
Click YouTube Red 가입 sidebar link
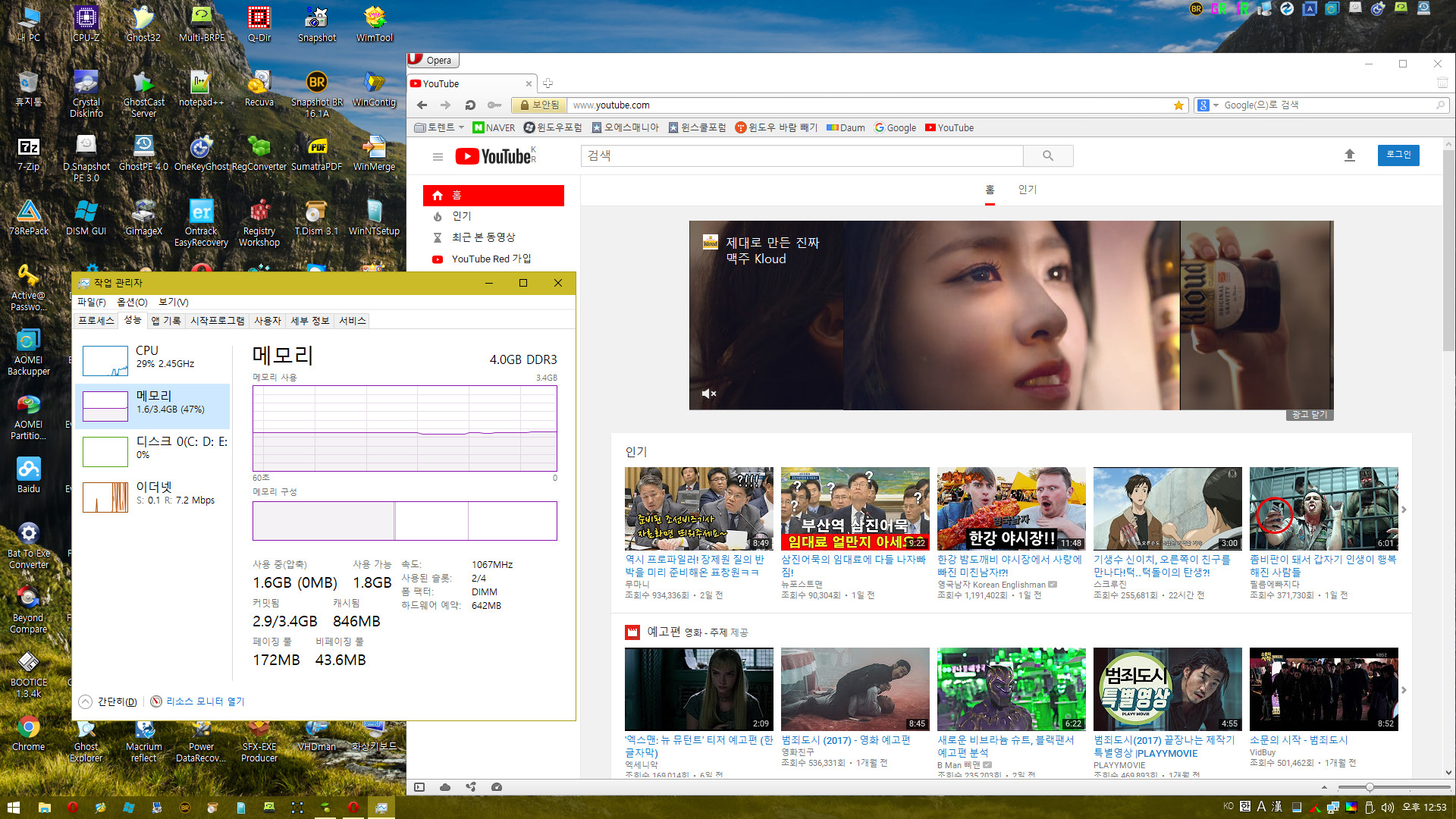pyautogui.click(x=493, y=259)
